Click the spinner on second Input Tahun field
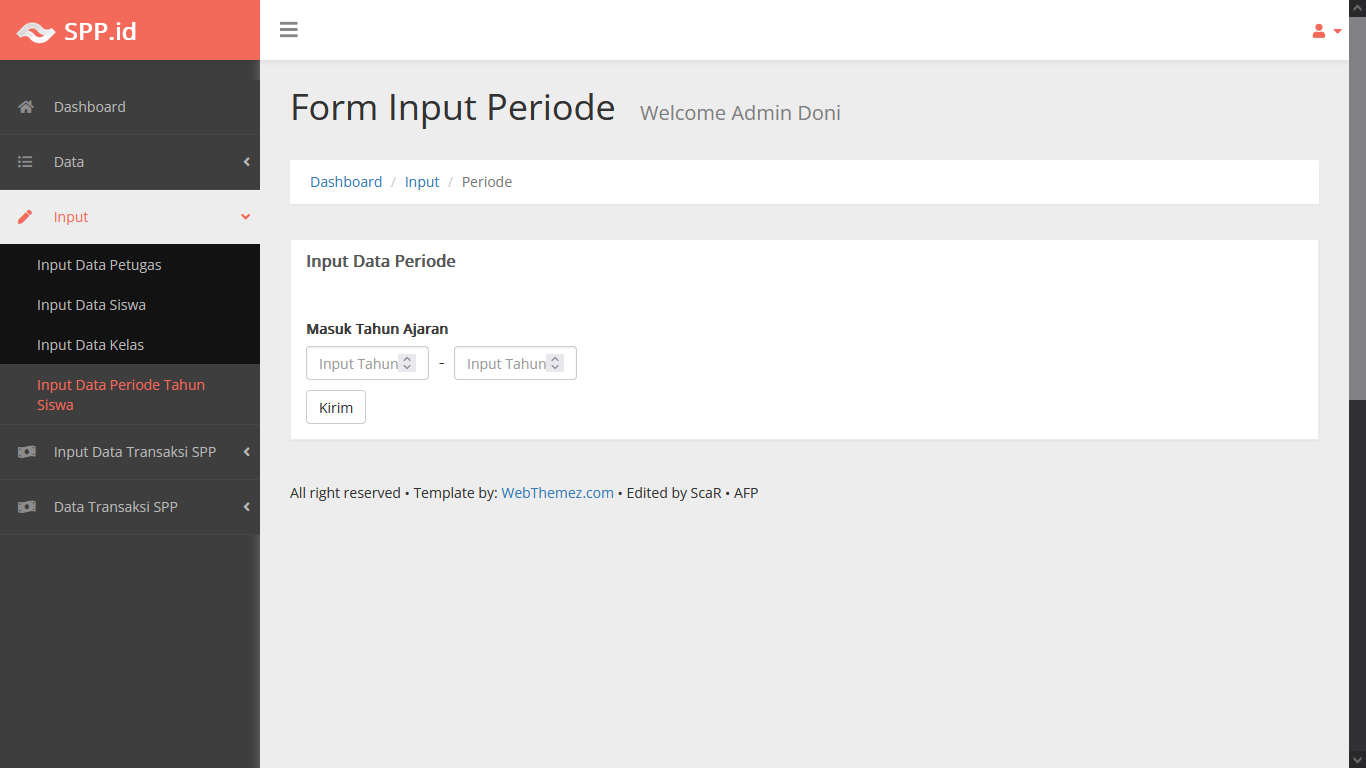The image size is (1366, 768). pos(555,364)
